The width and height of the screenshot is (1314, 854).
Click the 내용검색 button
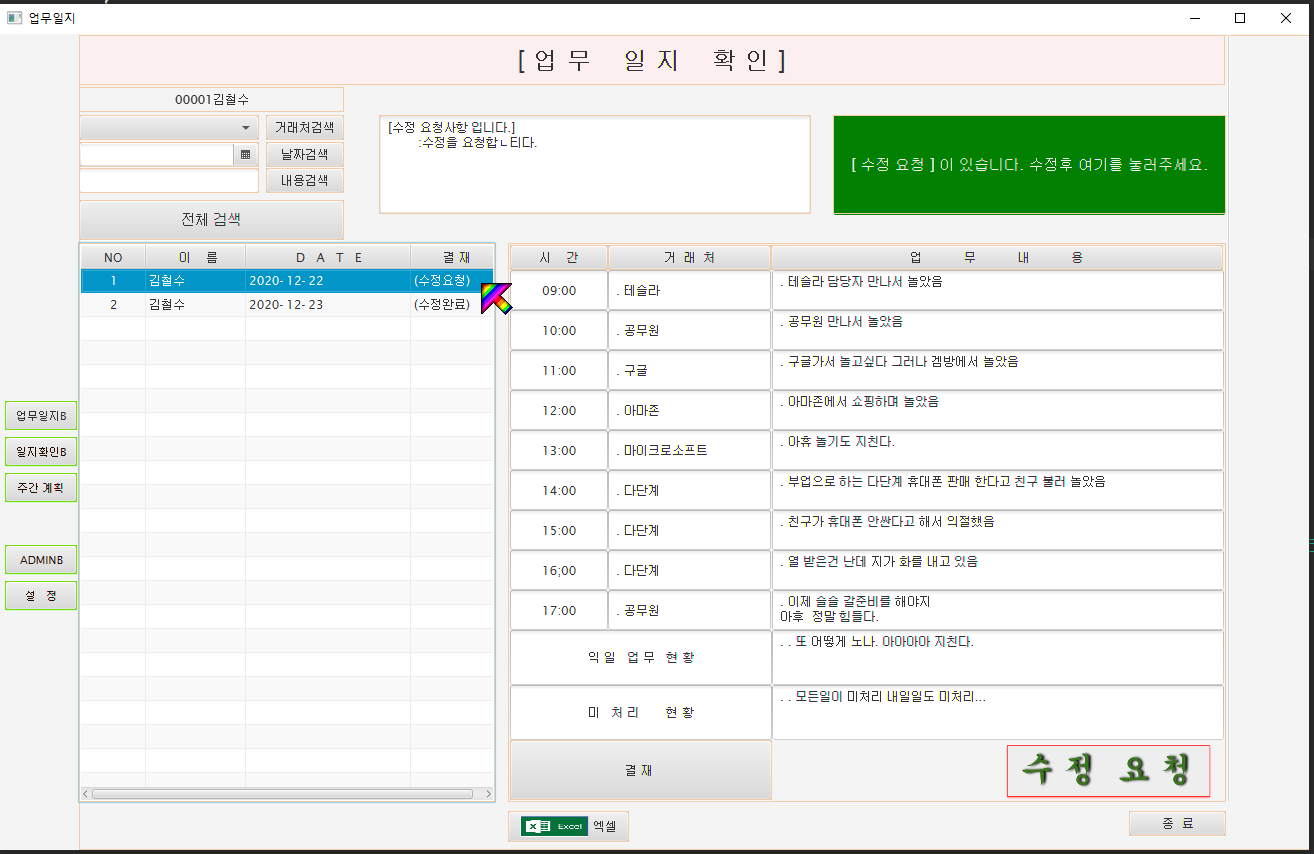305,180
